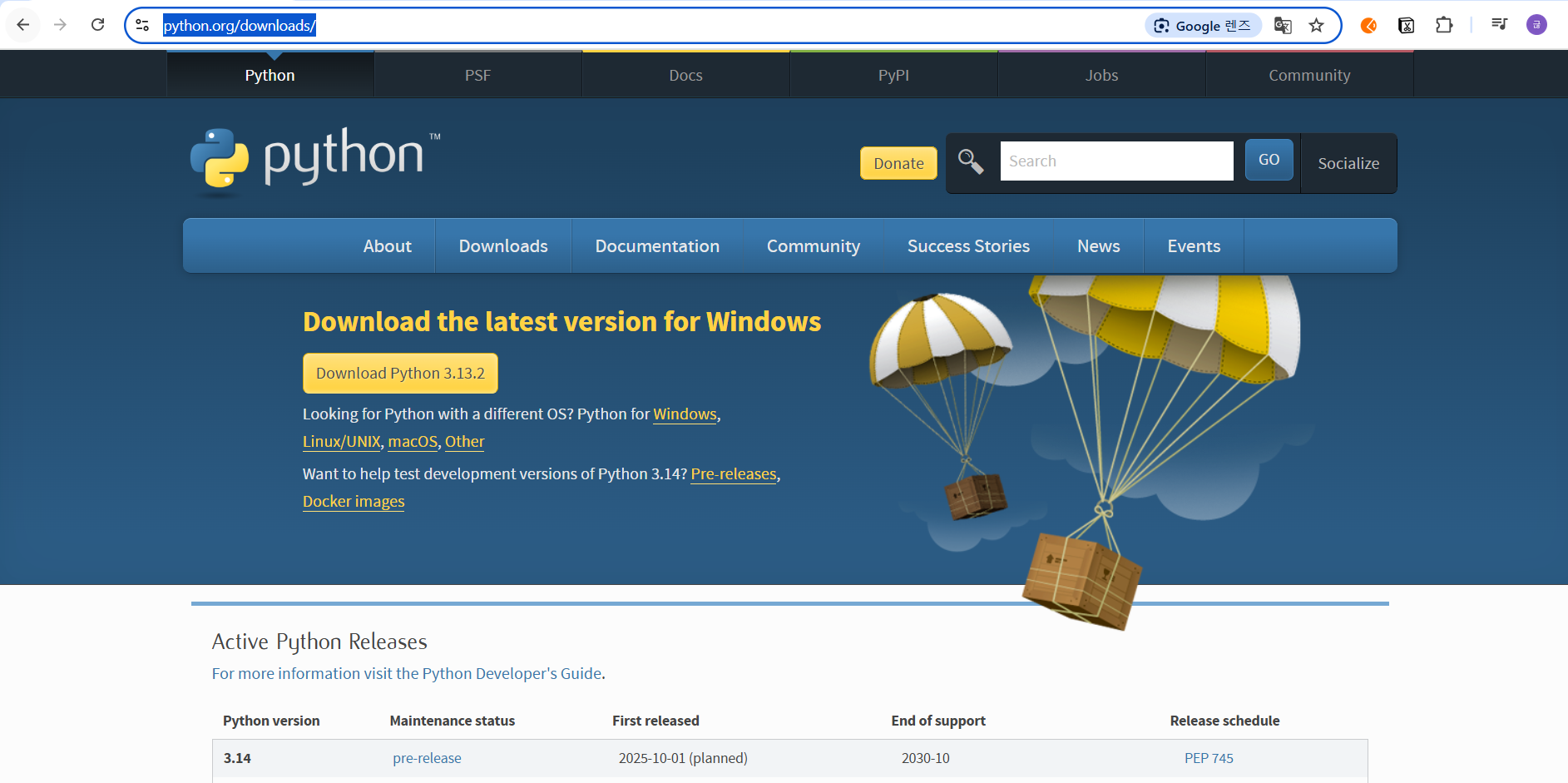Follow the macOS link

[x=413, y=442]
